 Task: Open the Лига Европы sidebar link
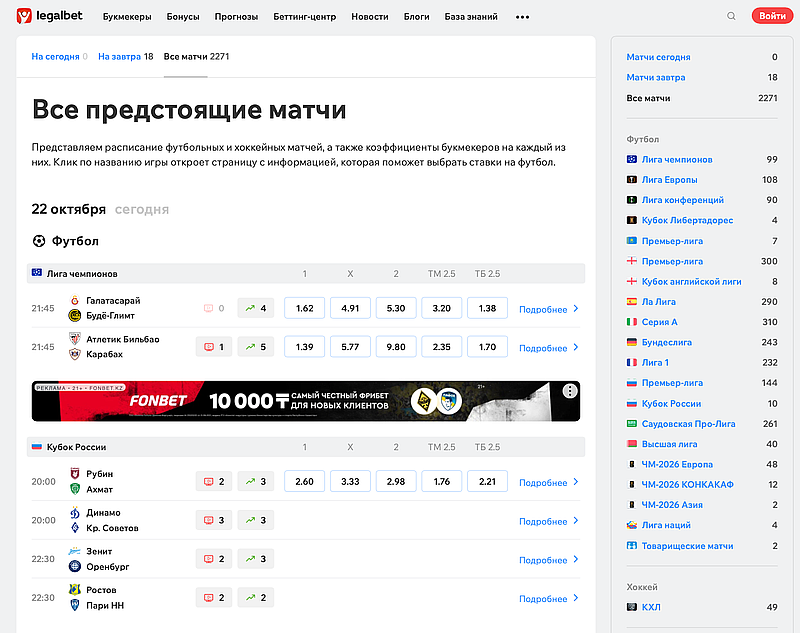pos(673,180)
